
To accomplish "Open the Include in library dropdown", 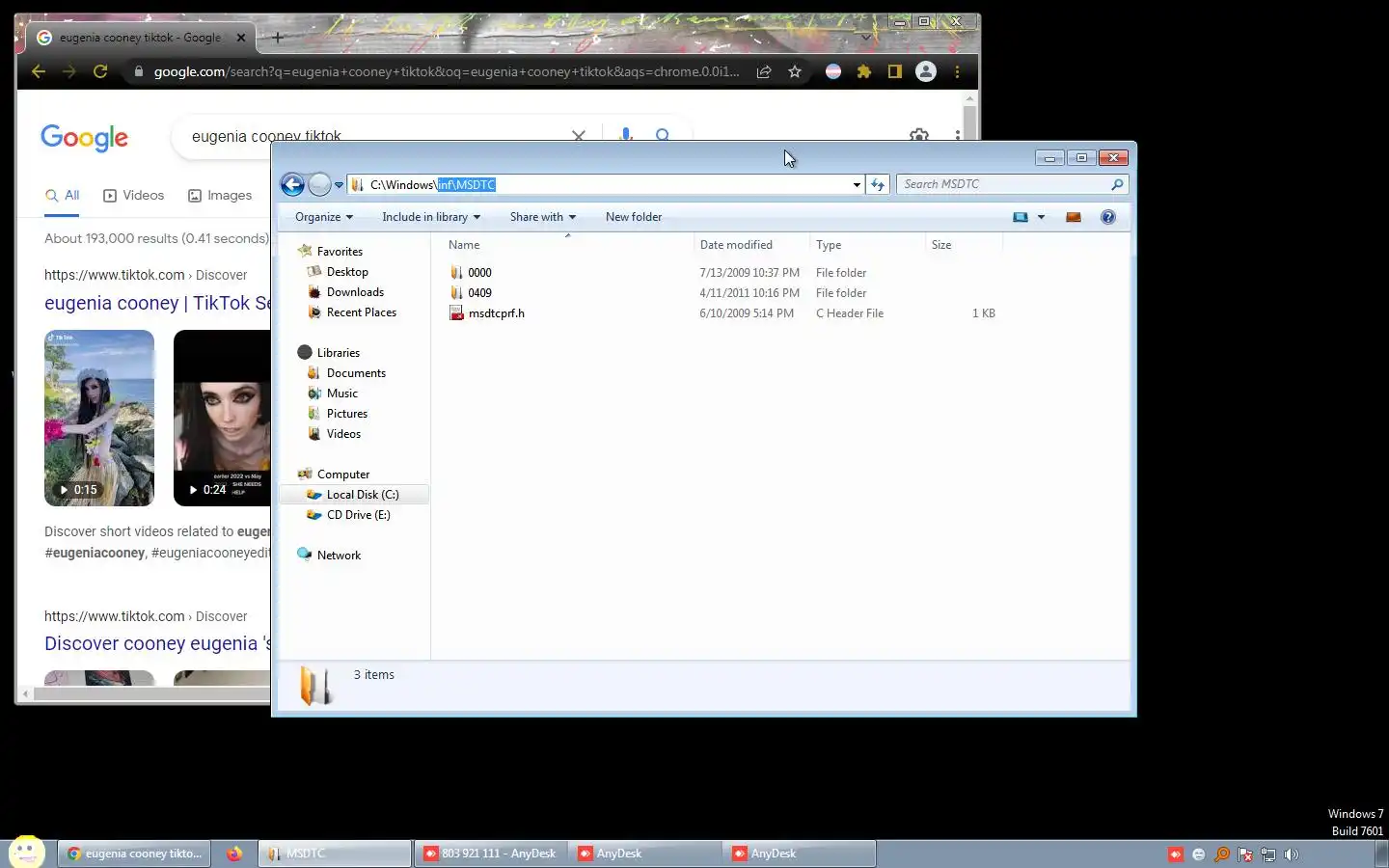I will point(431,217).
